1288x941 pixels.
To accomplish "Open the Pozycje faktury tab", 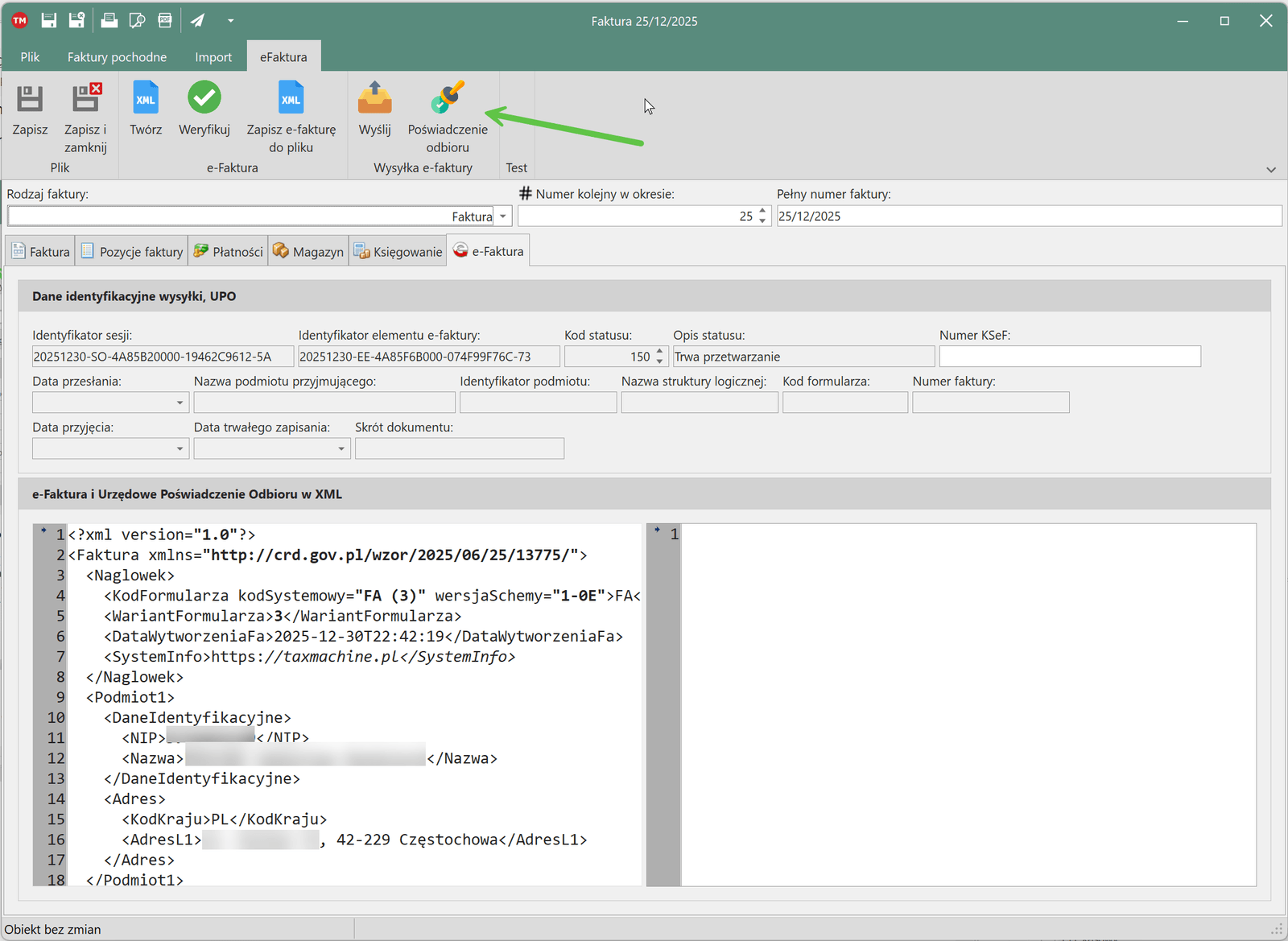I will tap(133, 252).
